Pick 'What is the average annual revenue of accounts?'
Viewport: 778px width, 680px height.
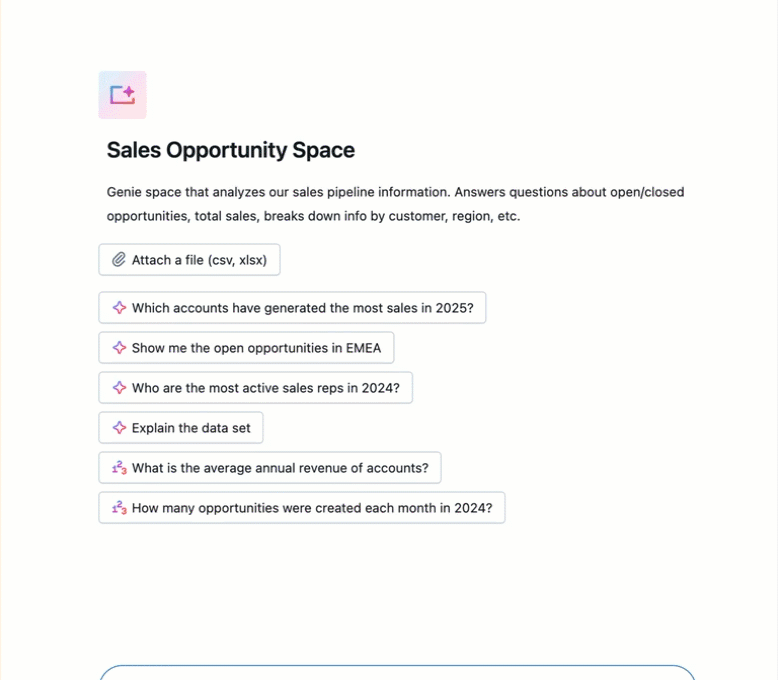[x=280, y=468]
